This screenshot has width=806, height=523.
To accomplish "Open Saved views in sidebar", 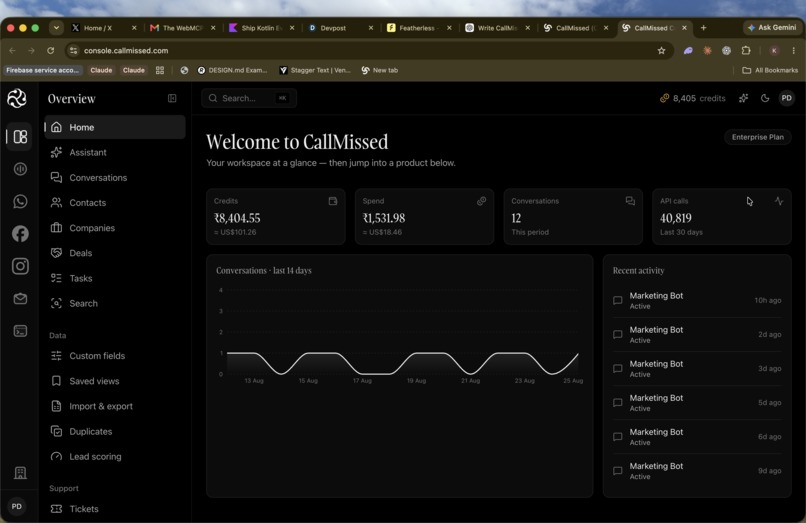I will coord(115,381).
